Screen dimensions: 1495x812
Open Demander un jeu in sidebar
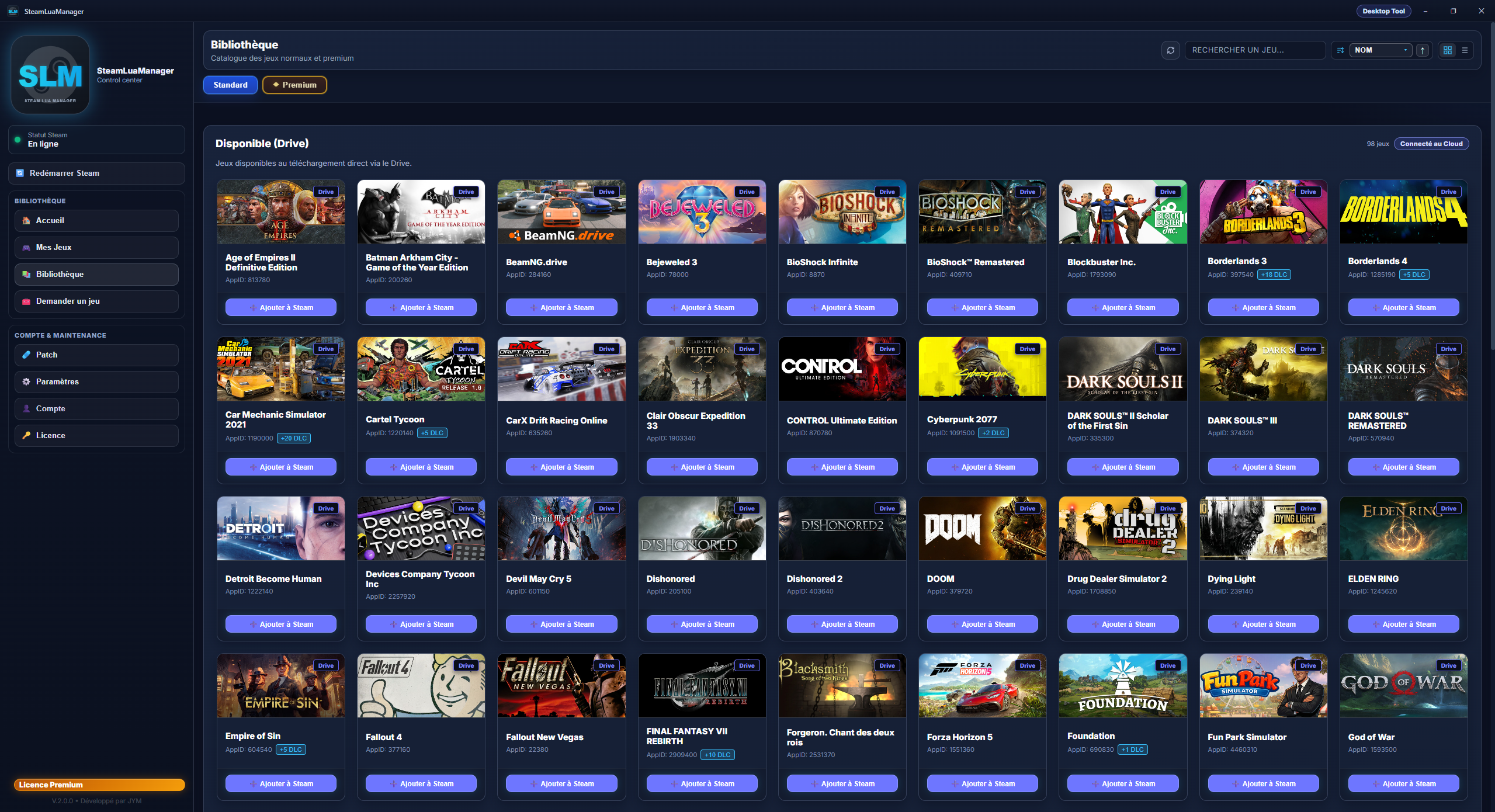point(96,301)
